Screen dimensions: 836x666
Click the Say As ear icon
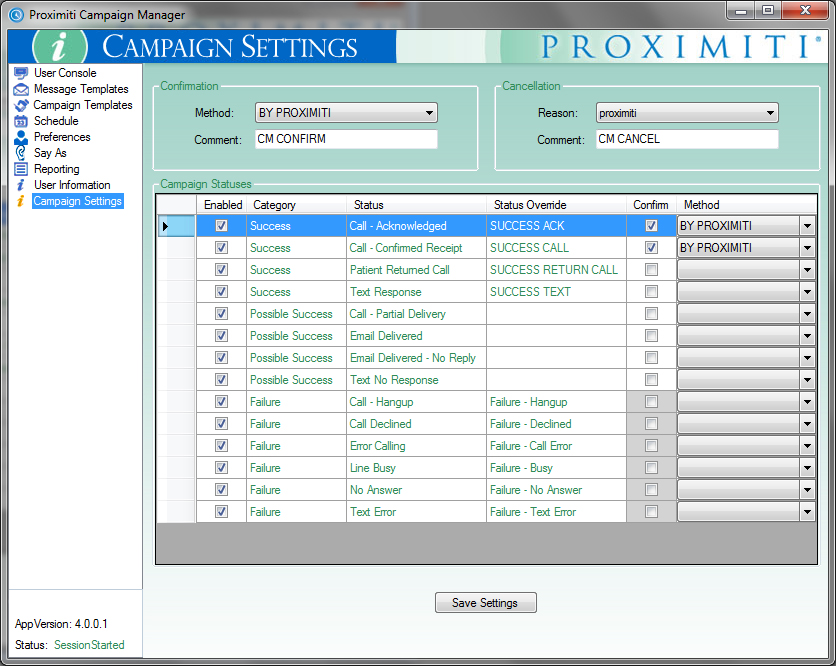coord(21,153)
